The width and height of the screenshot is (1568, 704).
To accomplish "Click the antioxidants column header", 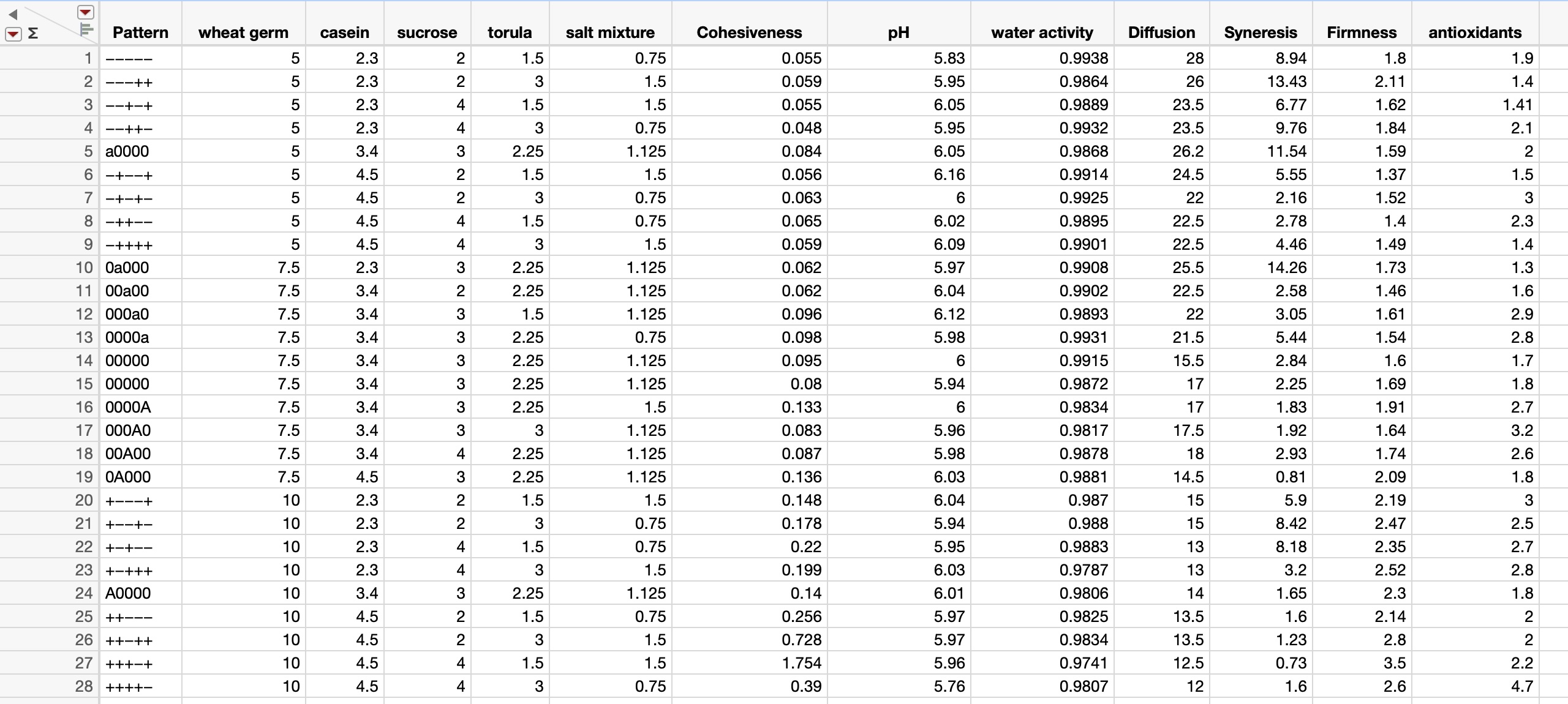I will [1474, 32].
